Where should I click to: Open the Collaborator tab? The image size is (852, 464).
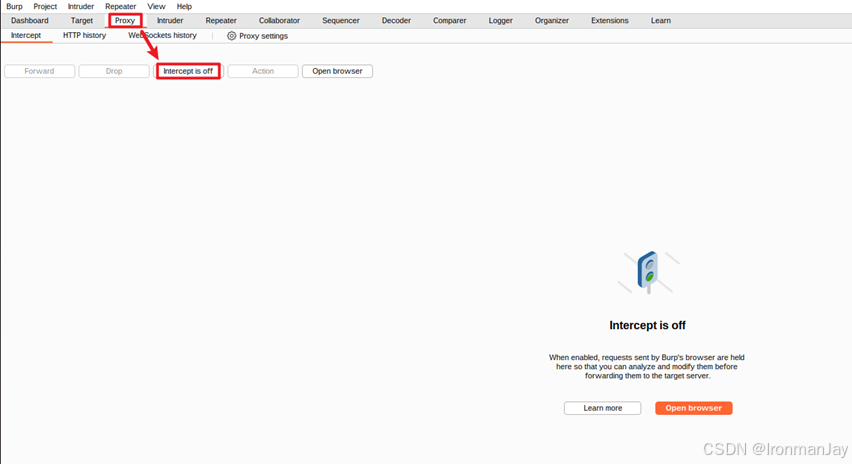(279, 21)
